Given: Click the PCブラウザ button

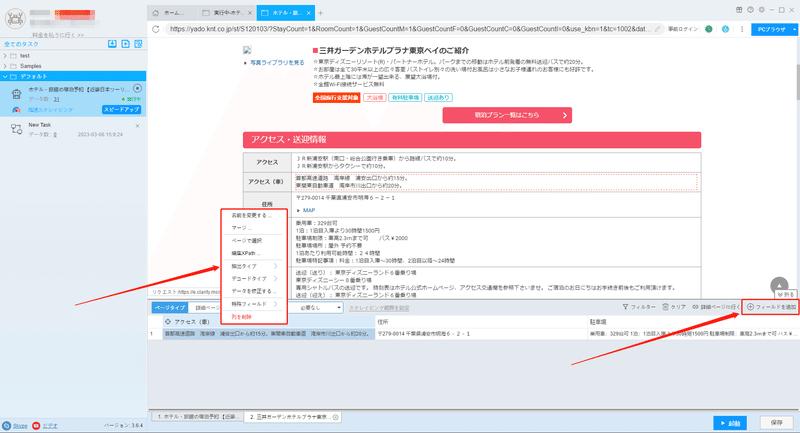Looking at the screenshot, I should click(771, 30).
